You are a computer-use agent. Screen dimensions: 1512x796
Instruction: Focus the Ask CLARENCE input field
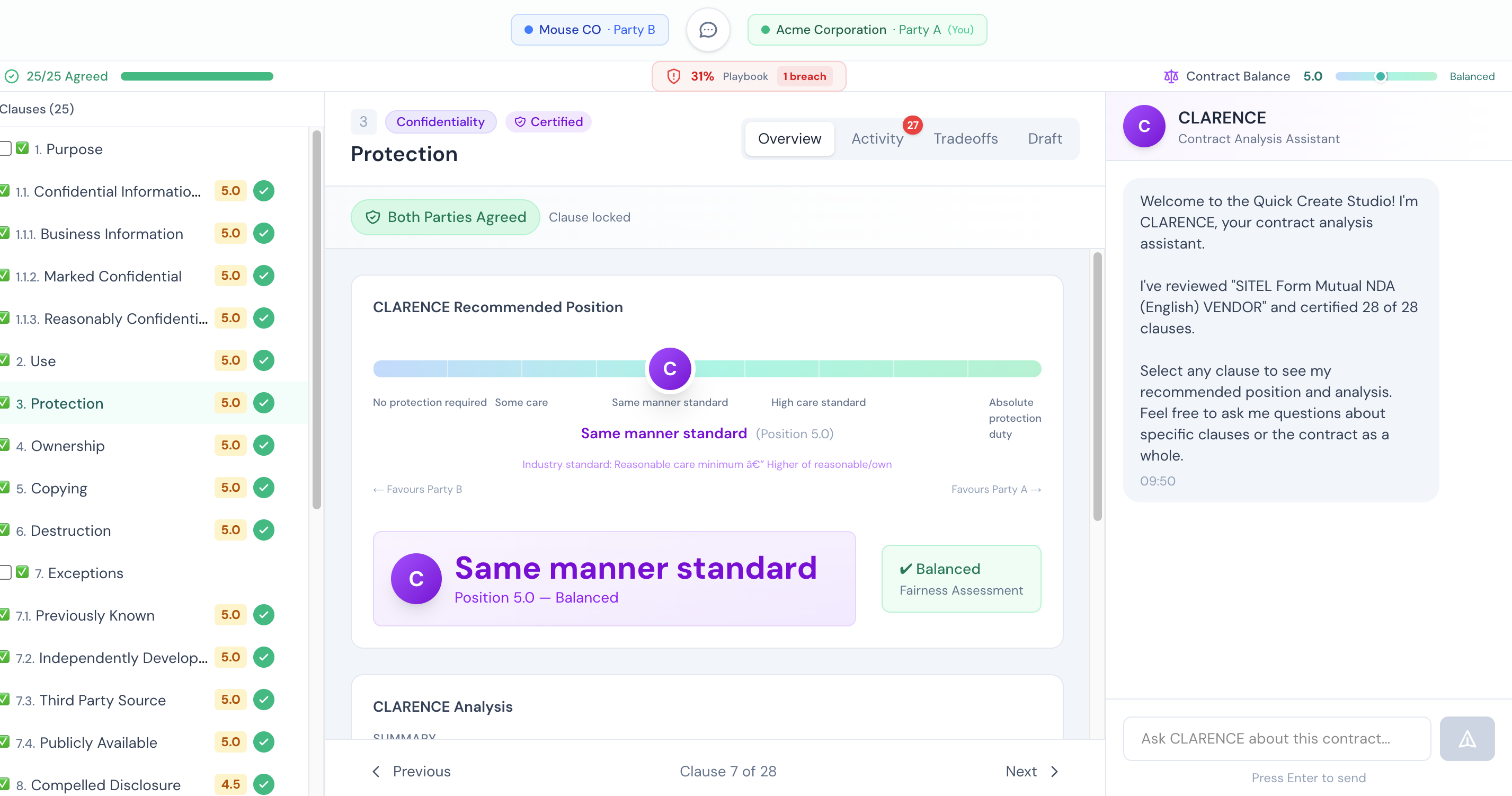click(1277, 738)
